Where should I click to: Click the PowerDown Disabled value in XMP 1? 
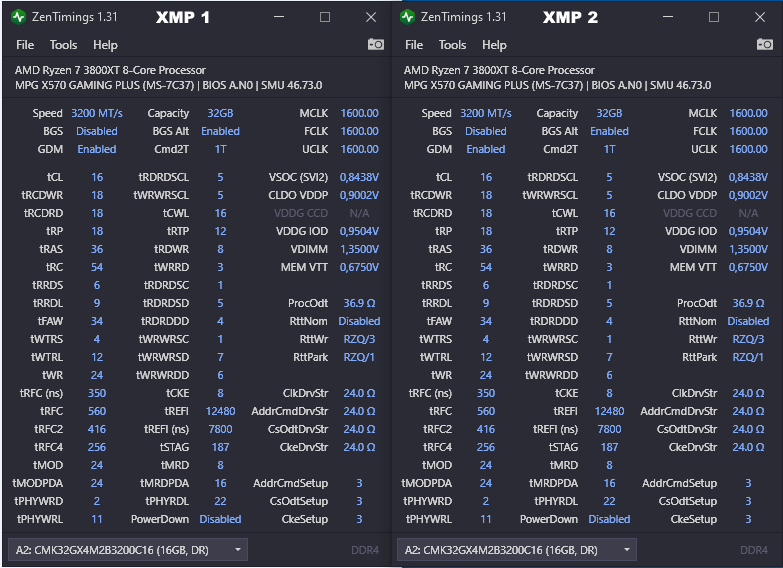(220, 519)
